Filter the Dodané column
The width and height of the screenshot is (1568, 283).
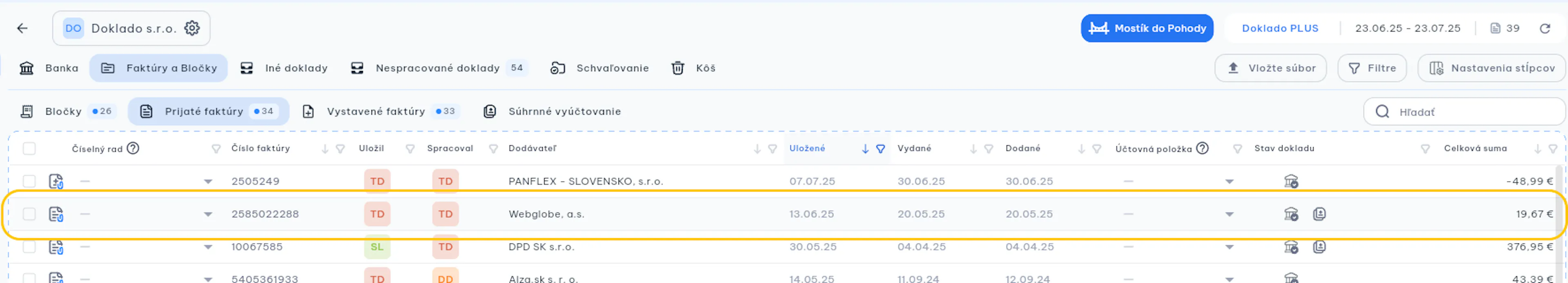click(1096, 149)
